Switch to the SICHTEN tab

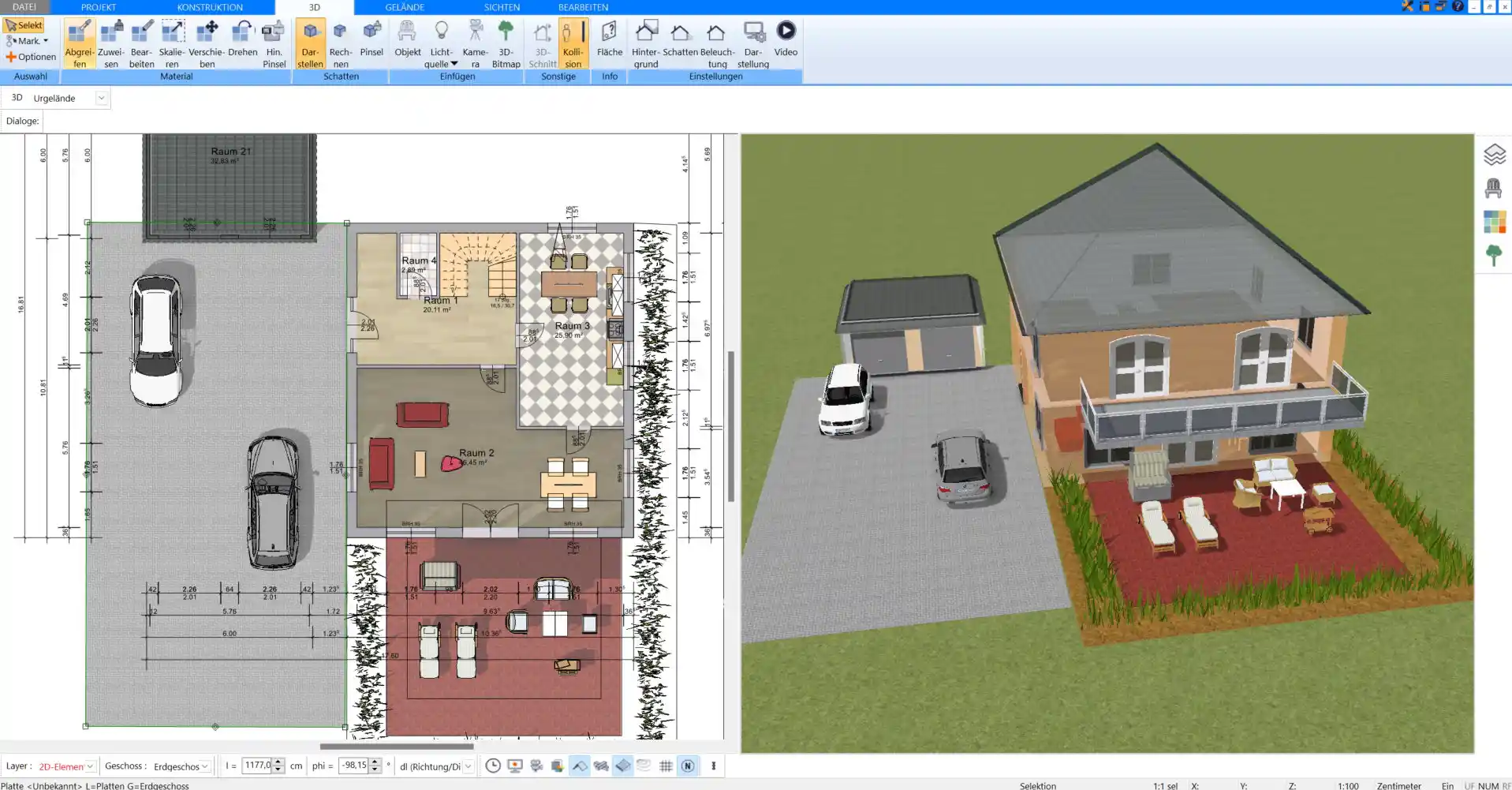tap(502, 7)
